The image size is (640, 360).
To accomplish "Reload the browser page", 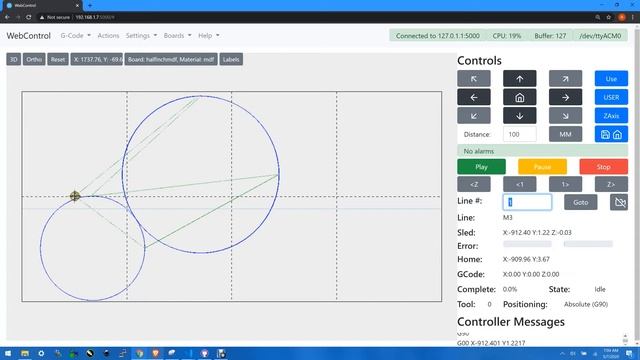I will coord(29,17).
